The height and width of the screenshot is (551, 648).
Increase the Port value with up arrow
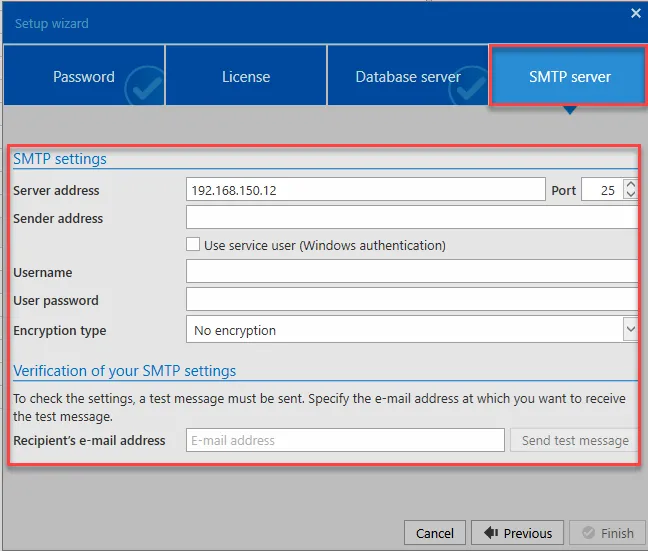click(631, 185)
